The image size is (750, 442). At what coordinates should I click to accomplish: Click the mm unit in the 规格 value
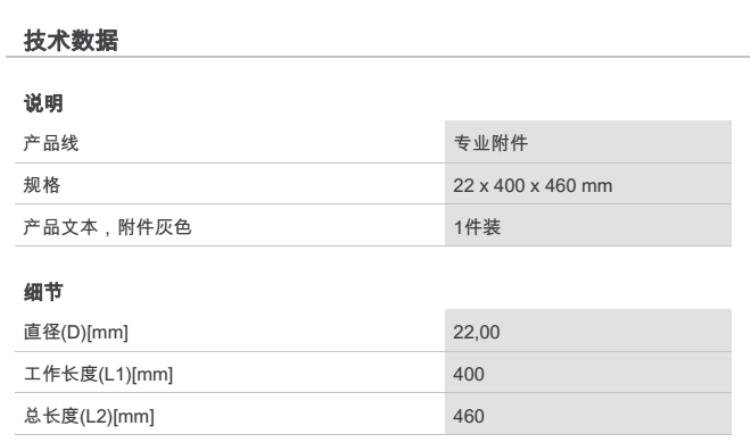pos(598,186)
